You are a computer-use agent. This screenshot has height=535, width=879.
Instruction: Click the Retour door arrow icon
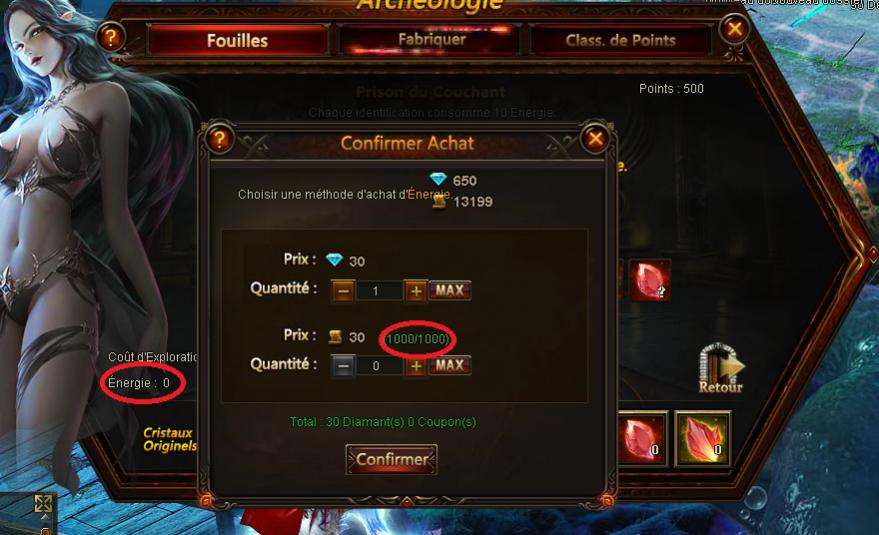coord(721,367)
